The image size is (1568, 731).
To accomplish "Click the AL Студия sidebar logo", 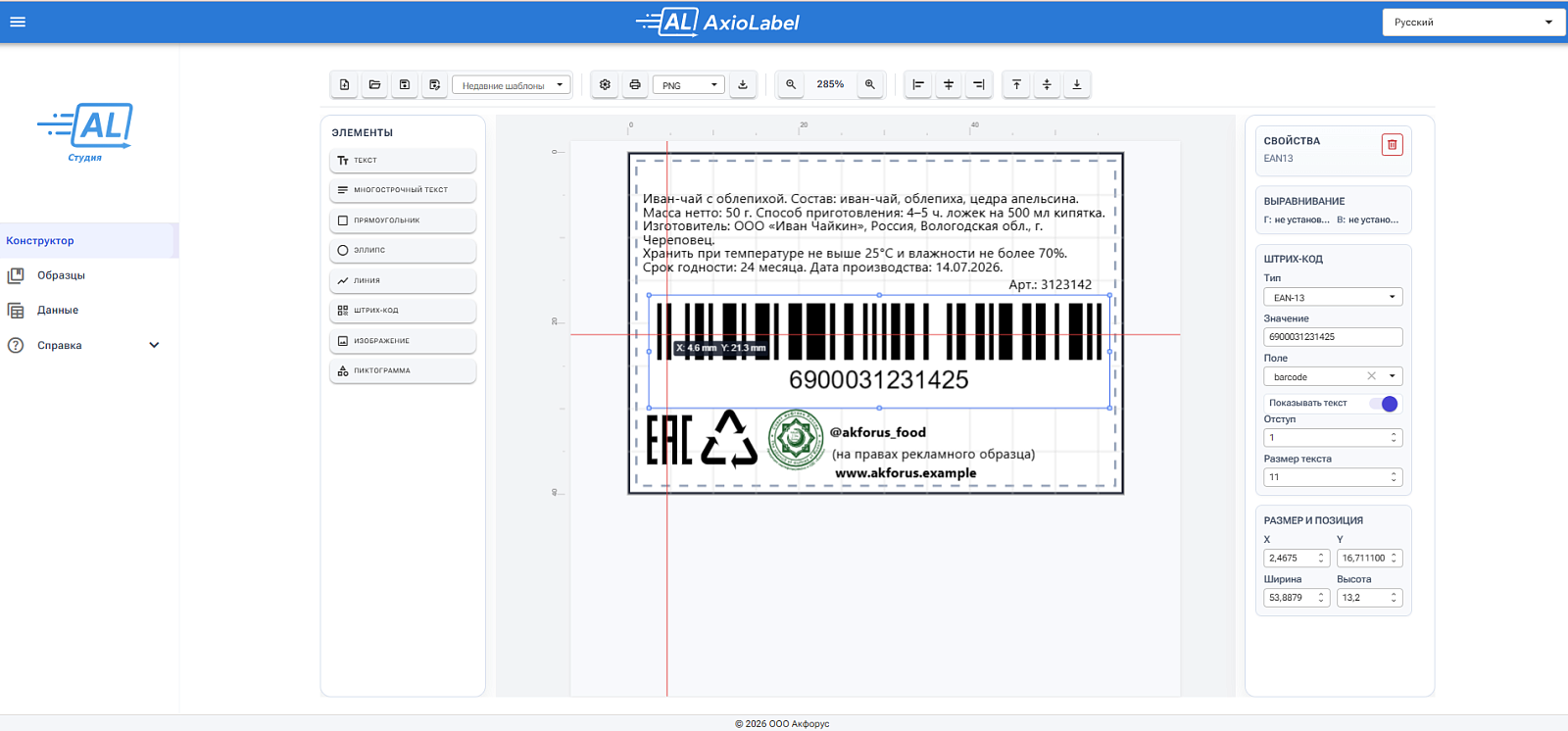I will click(84, 132).
